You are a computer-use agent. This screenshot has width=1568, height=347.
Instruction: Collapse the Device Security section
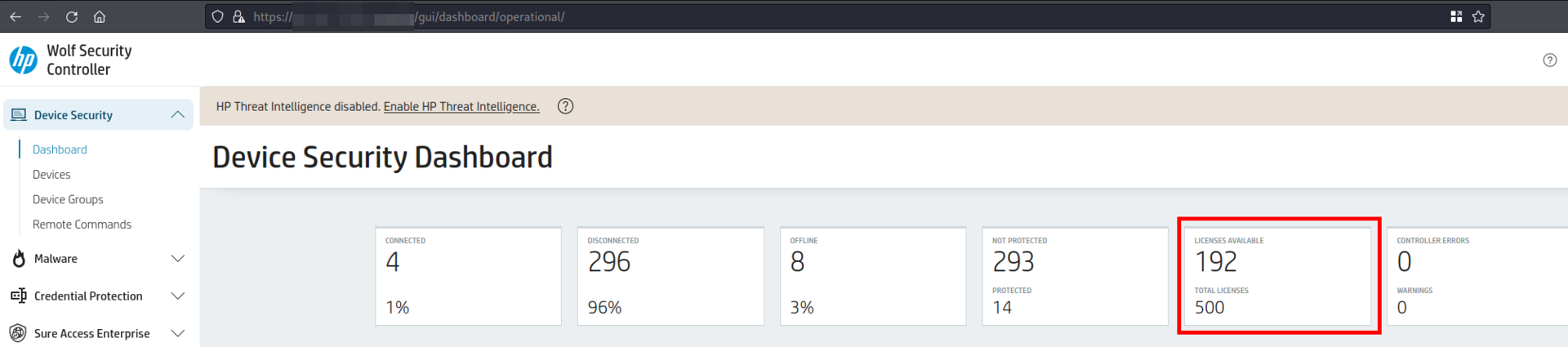(177, 115)
